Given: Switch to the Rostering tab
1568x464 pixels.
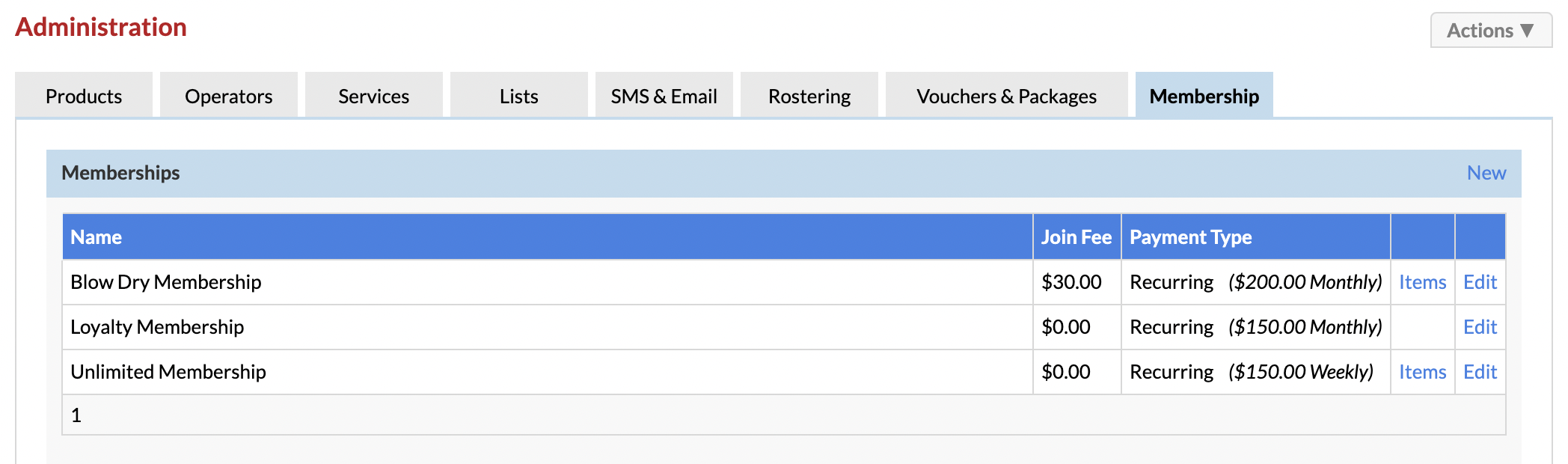Looking at the screenshot, I should [809, 96].
